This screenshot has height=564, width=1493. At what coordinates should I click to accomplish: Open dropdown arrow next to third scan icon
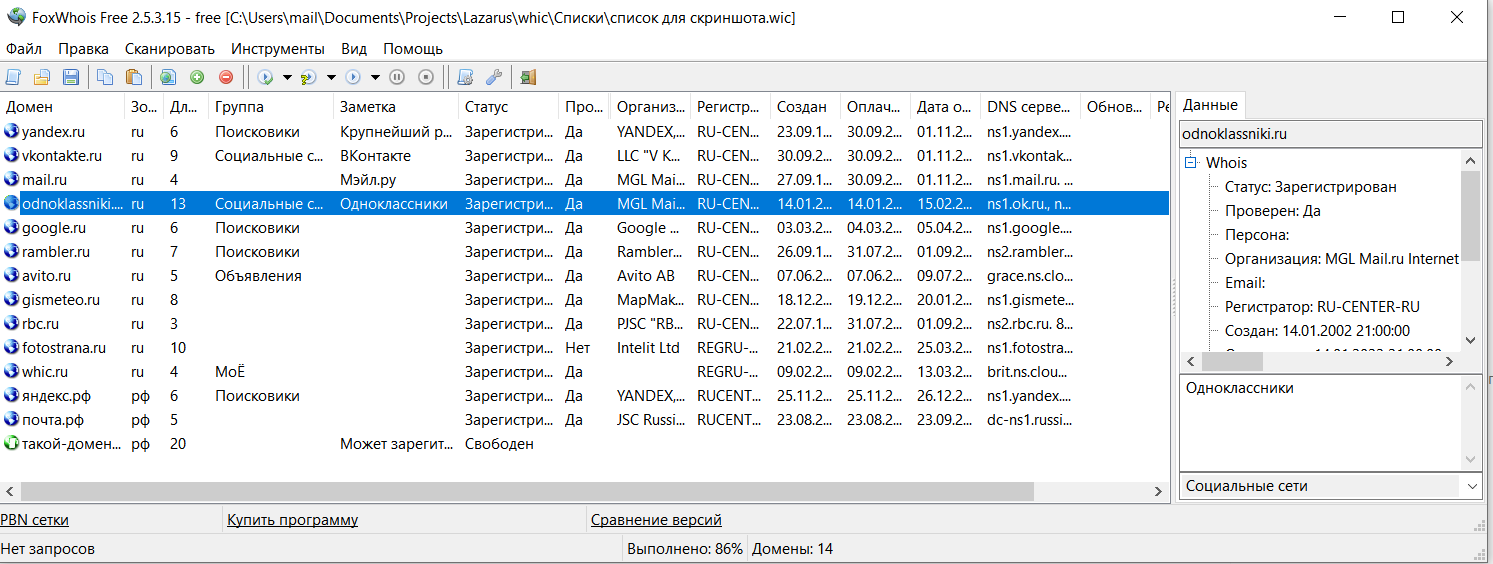point(375,77)
